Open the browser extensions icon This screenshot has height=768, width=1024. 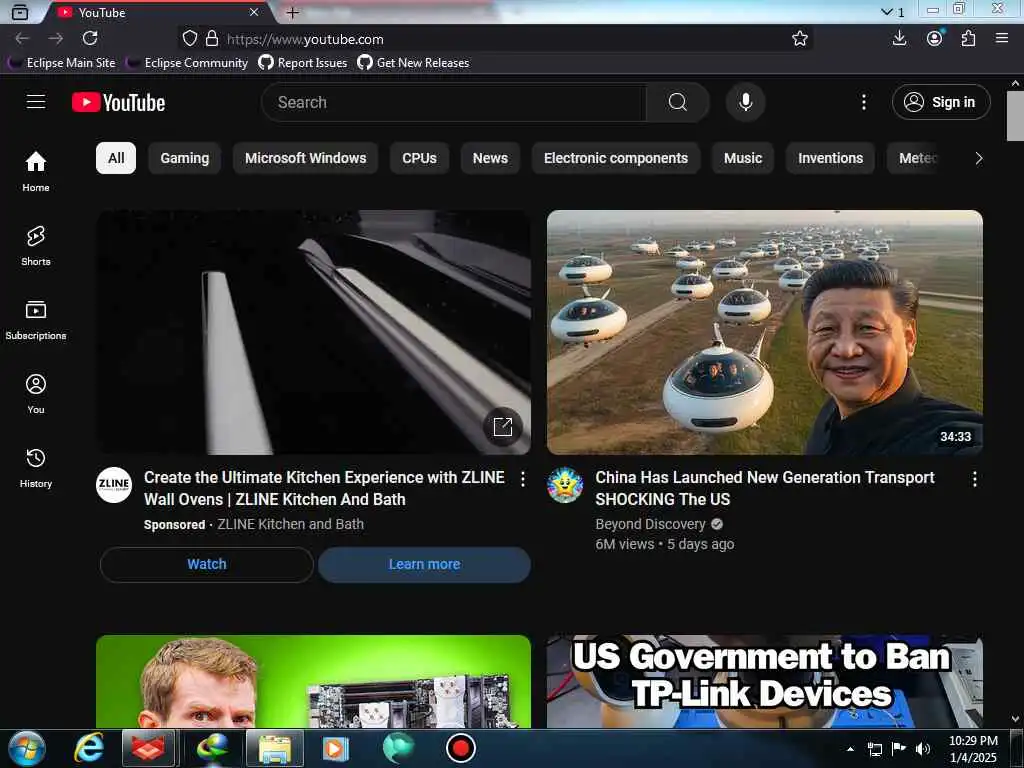968,38
